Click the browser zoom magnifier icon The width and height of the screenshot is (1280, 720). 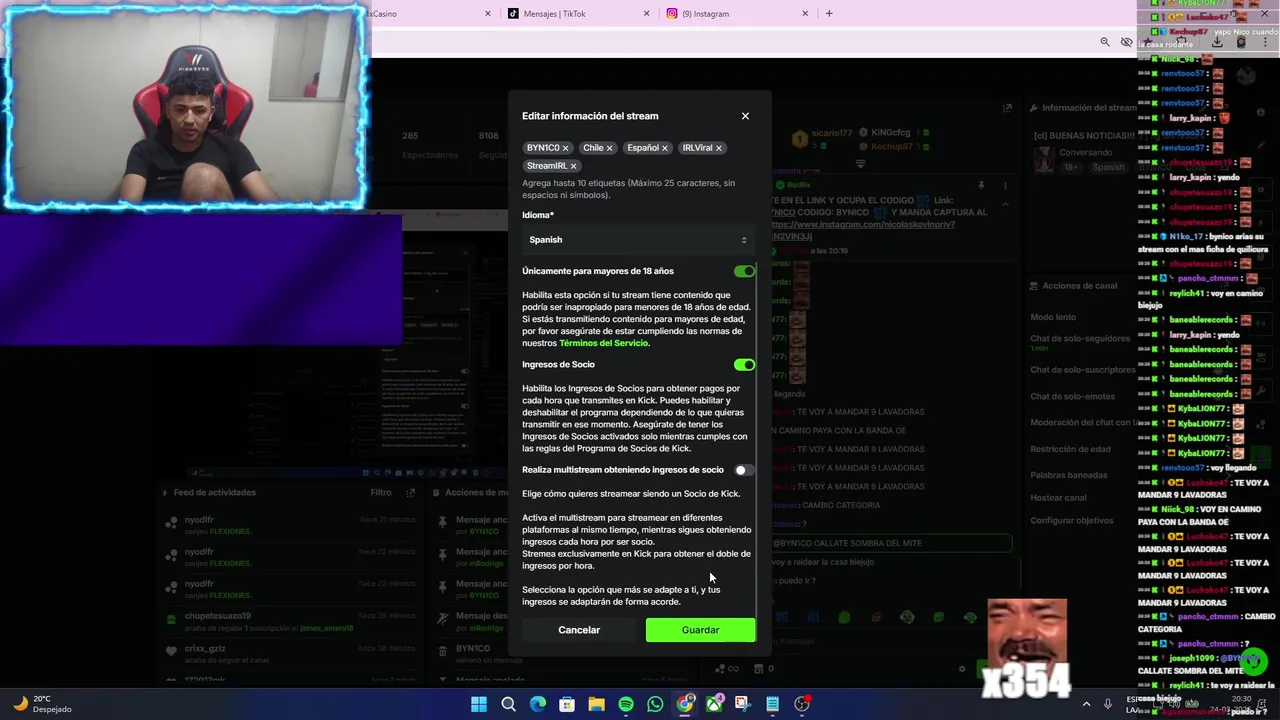tap(1105, 42)
